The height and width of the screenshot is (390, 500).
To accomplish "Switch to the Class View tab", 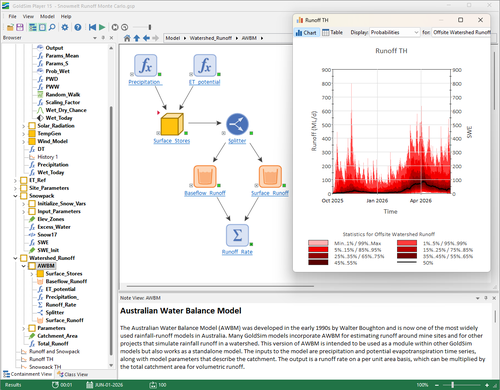I will (72, 374).
